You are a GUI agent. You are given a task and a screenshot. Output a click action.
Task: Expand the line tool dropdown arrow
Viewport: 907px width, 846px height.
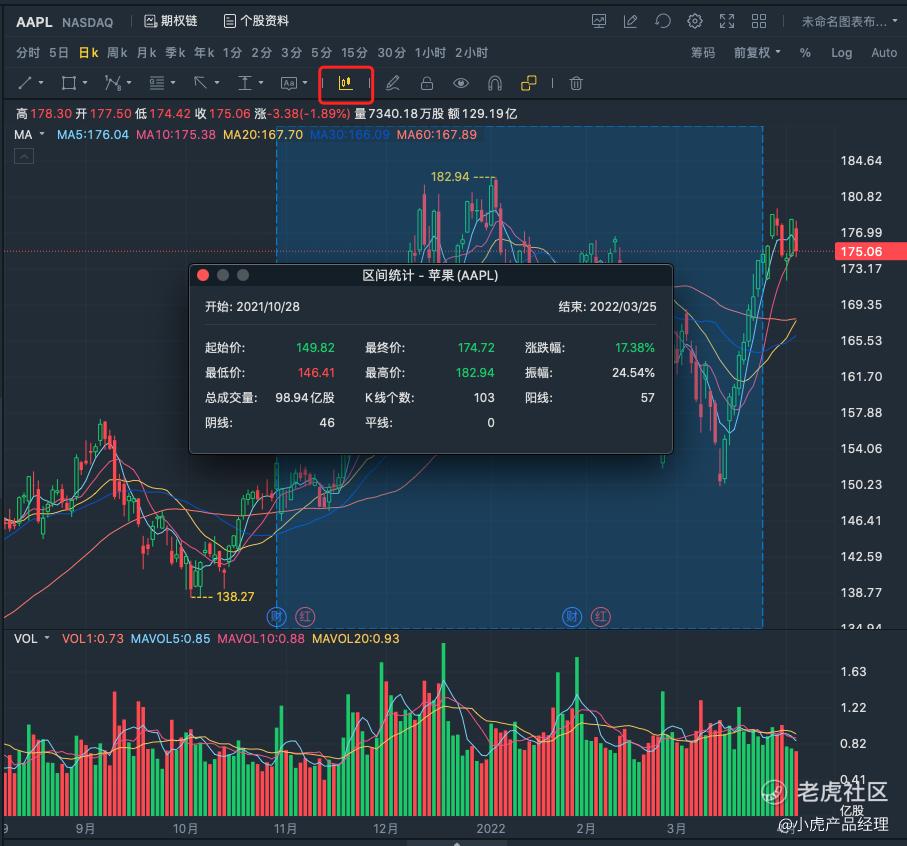point(41,83)
